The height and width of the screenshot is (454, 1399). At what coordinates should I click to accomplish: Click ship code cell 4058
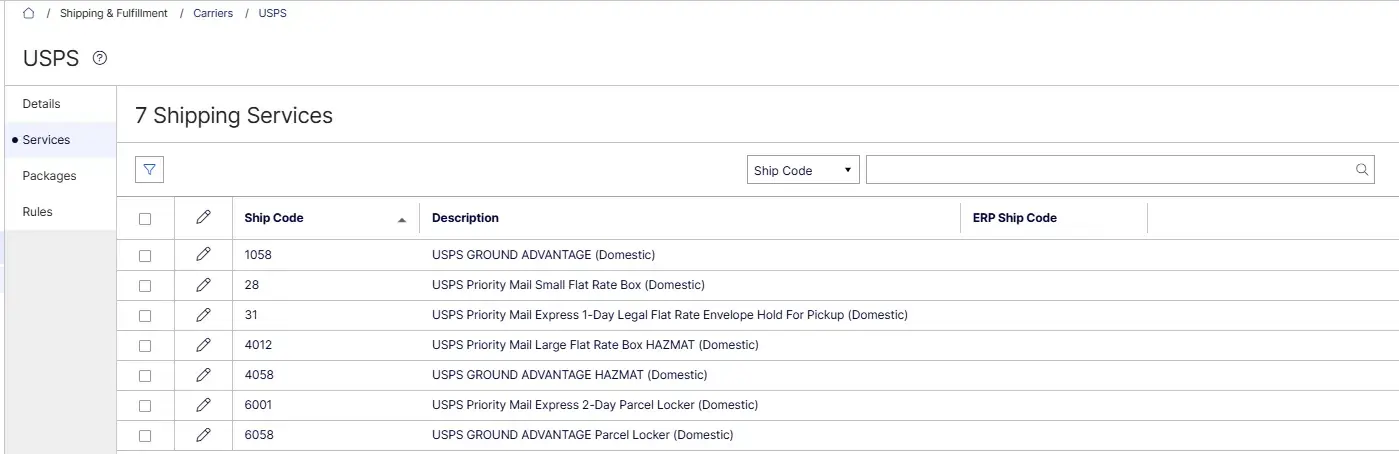coord(259,375)
